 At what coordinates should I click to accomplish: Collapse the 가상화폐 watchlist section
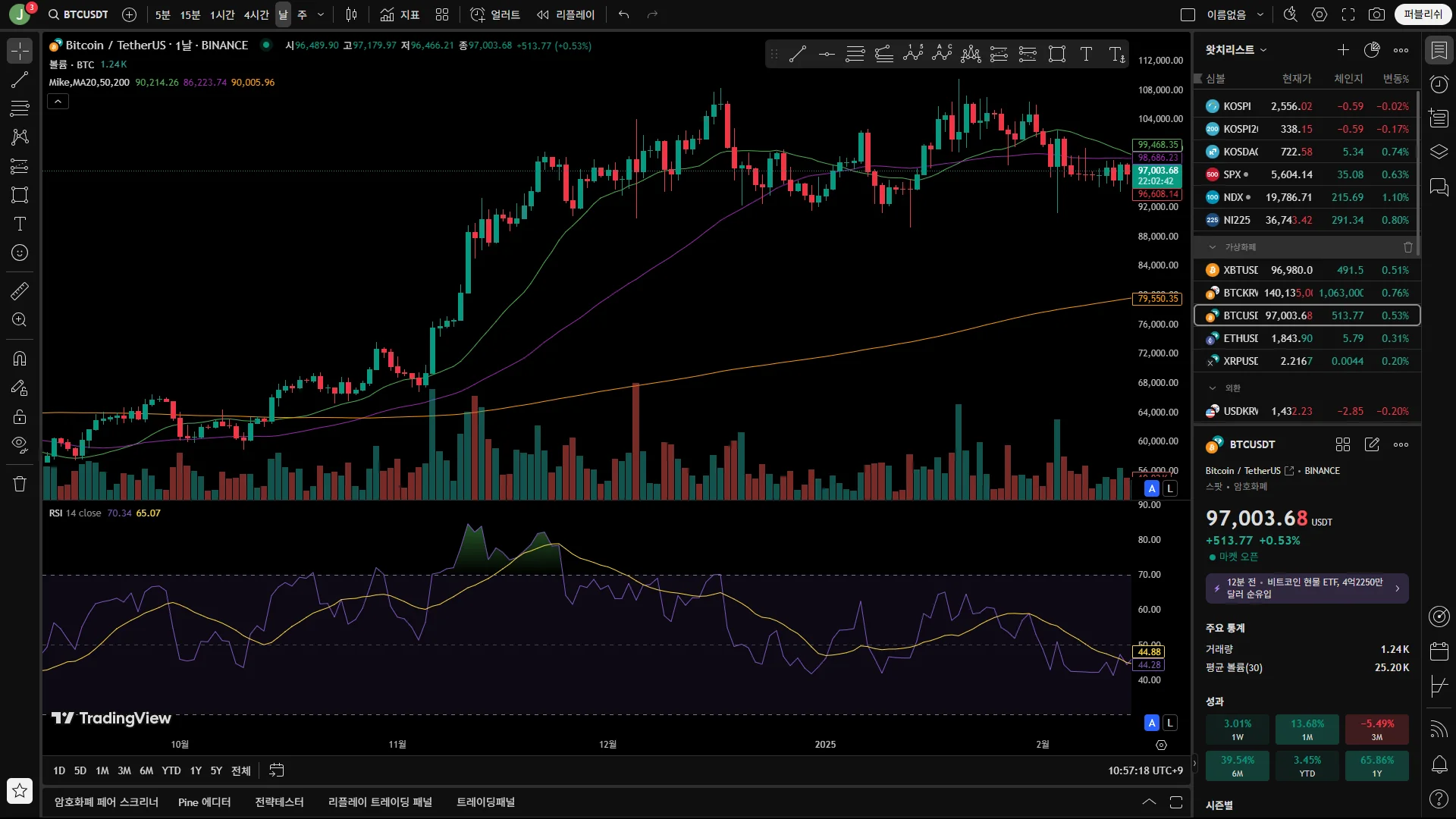pos(1212,247)
